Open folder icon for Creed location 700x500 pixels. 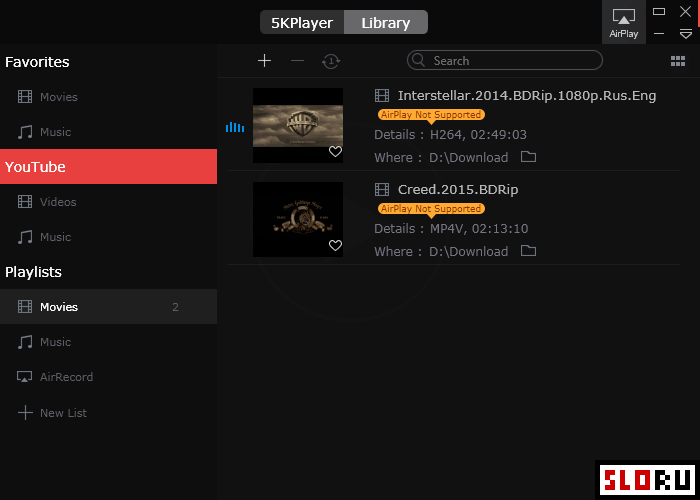click(x=528, y=250)
